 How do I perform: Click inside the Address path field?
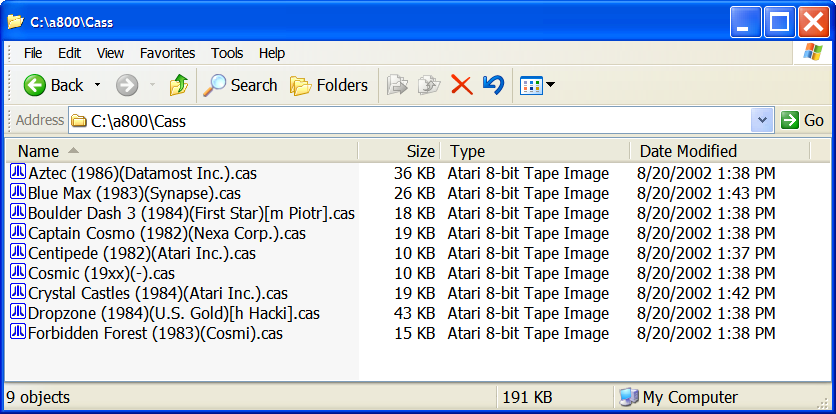[400, 121]
